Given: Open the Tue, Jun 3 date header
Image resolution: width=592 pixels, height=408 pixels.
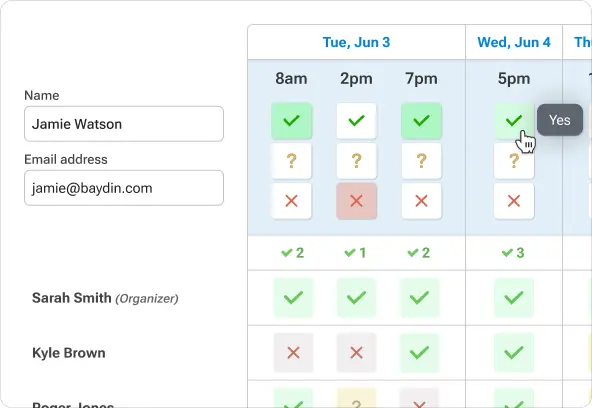Looking at the screenshot, I should pyautogui.click(x=356, y=42).
